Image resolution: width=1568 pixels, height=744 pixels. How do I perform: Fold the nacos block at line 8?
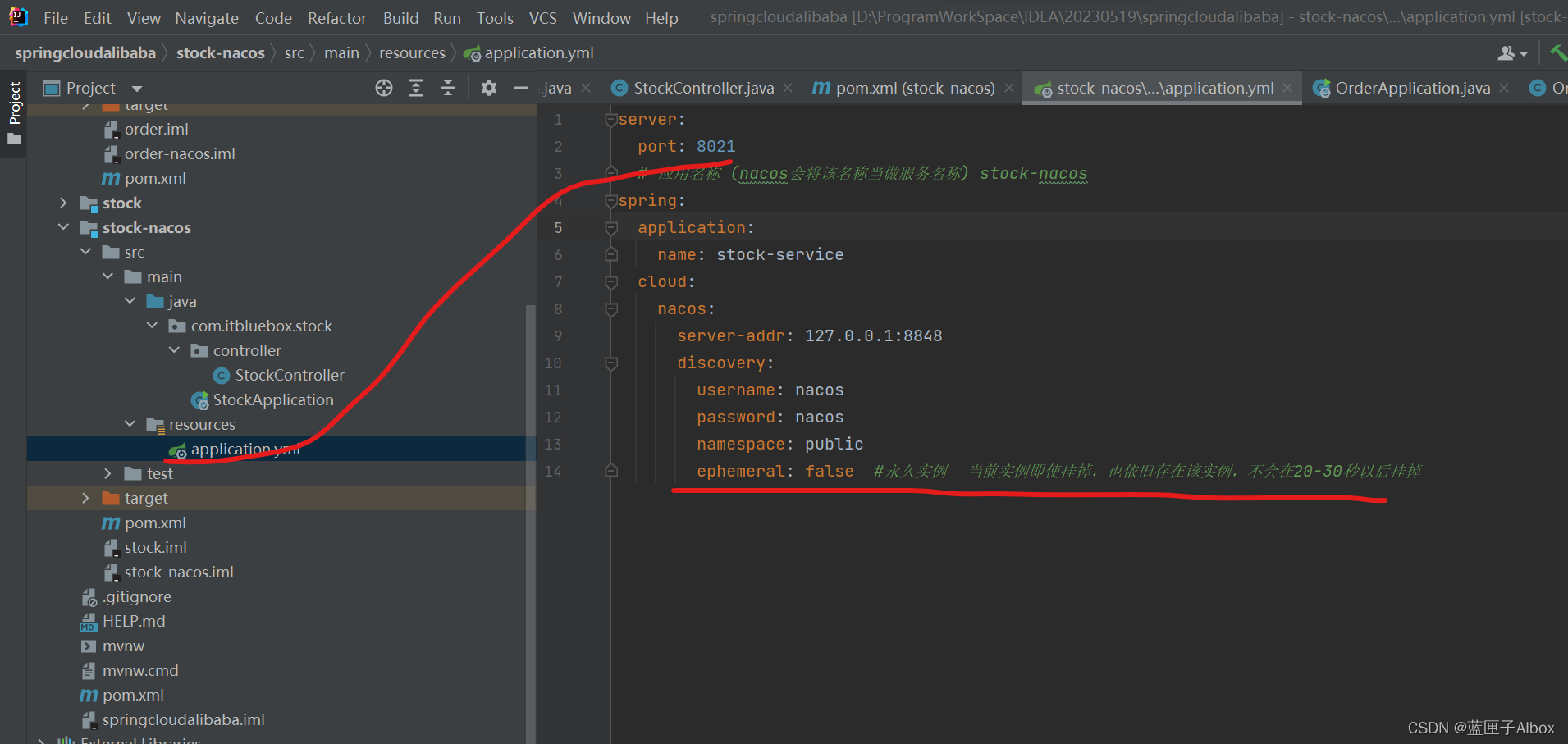[611, 309]
